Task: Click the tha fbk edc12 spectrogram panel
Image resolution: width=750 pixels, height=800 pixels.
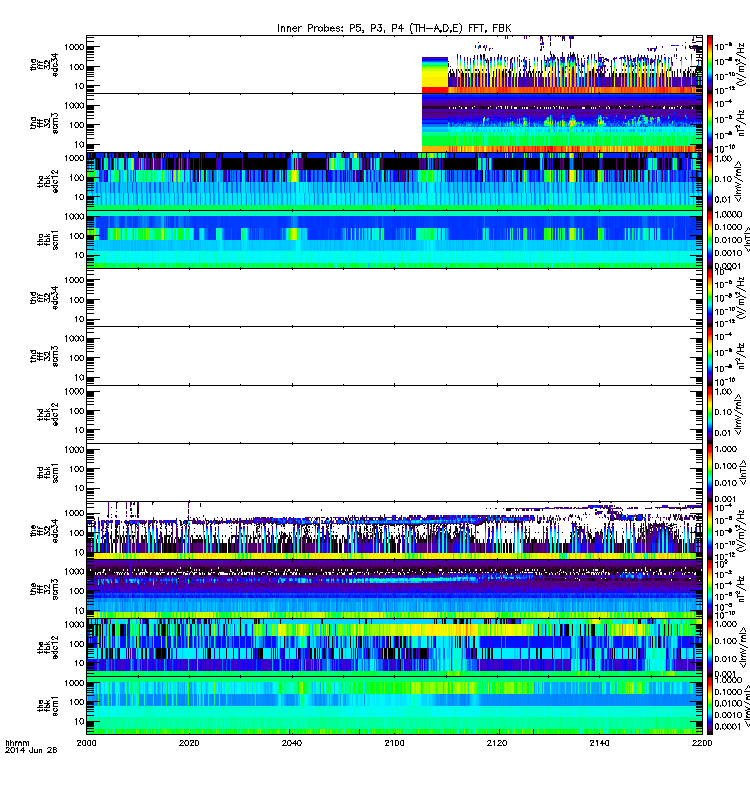Action: pos(394,181)
